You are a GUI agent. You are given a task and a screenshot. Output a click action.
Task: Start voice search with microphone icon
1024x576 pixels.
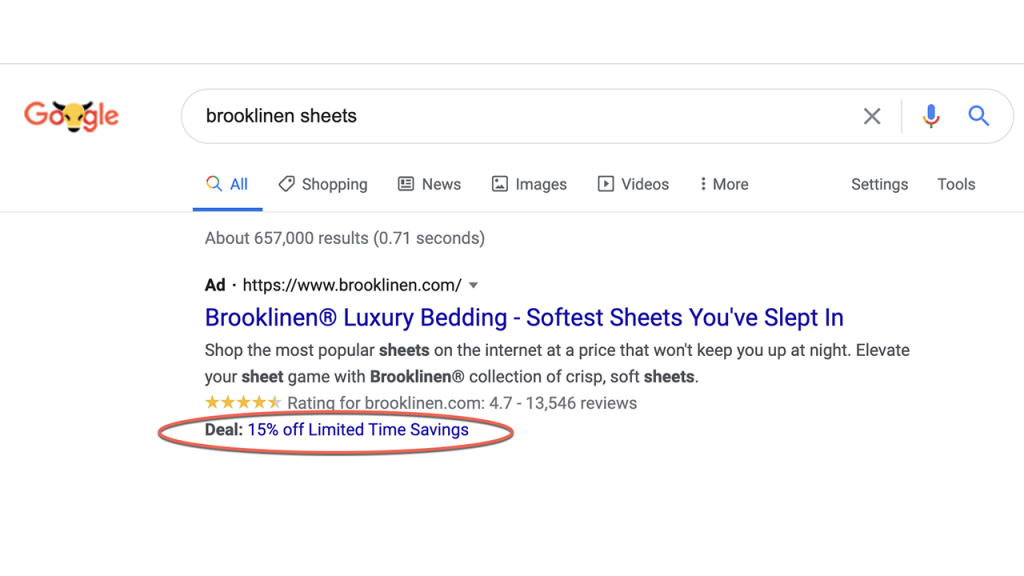931,116
